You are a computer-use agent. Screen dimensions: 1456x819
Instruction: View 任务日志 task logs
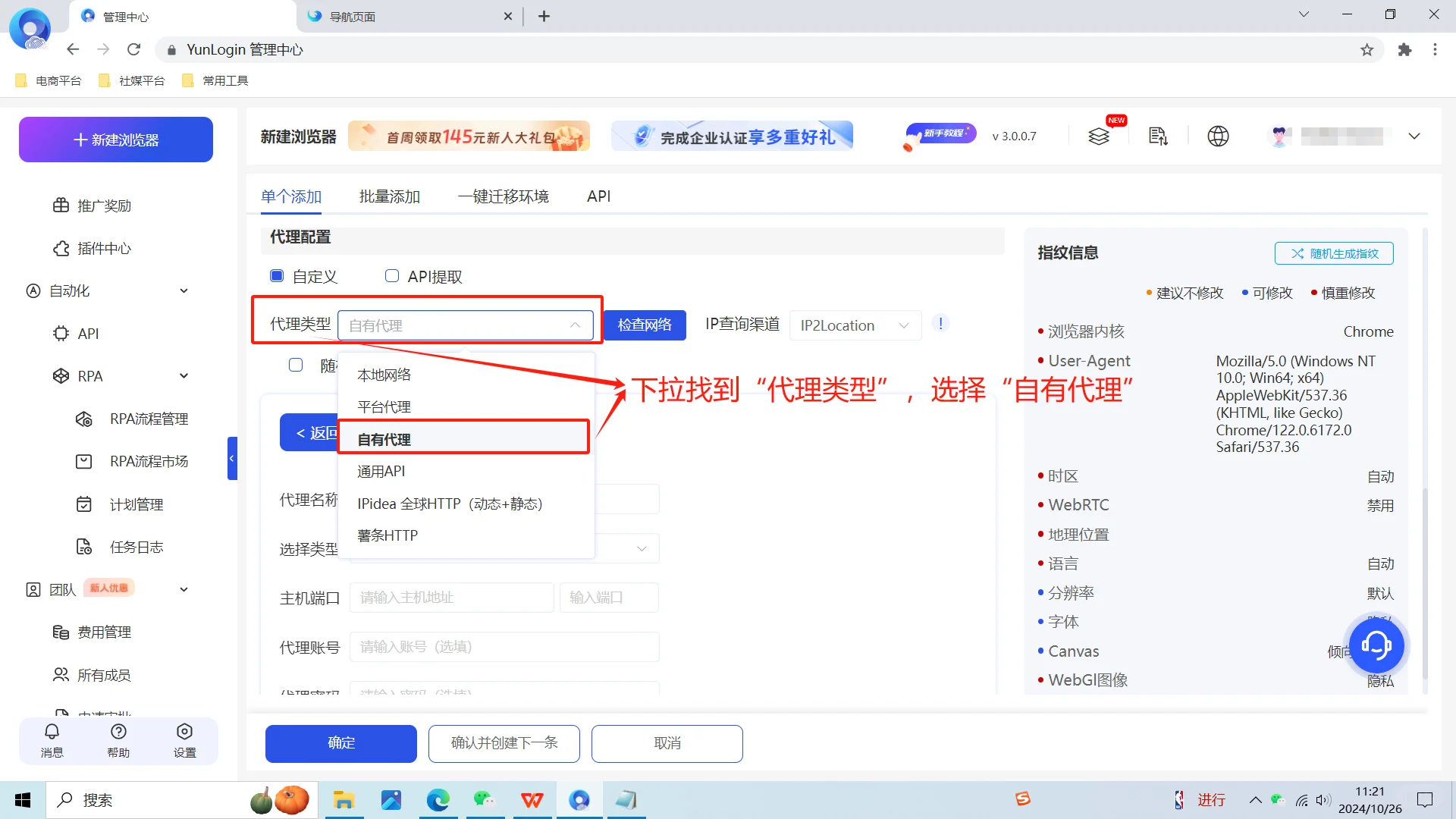tap(136, 546)
